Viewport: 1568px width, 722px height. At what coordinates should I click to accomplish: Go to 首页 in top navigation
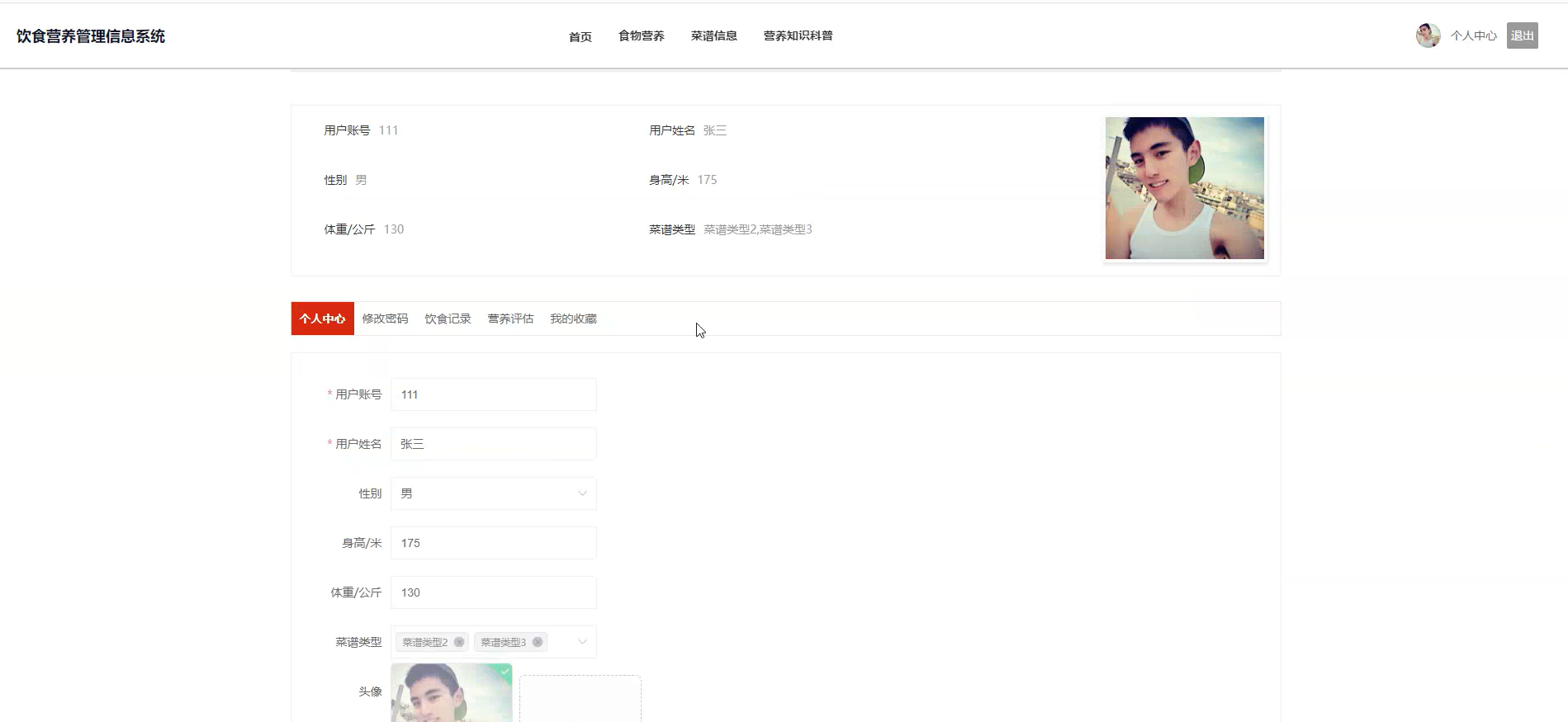point(580,36)
